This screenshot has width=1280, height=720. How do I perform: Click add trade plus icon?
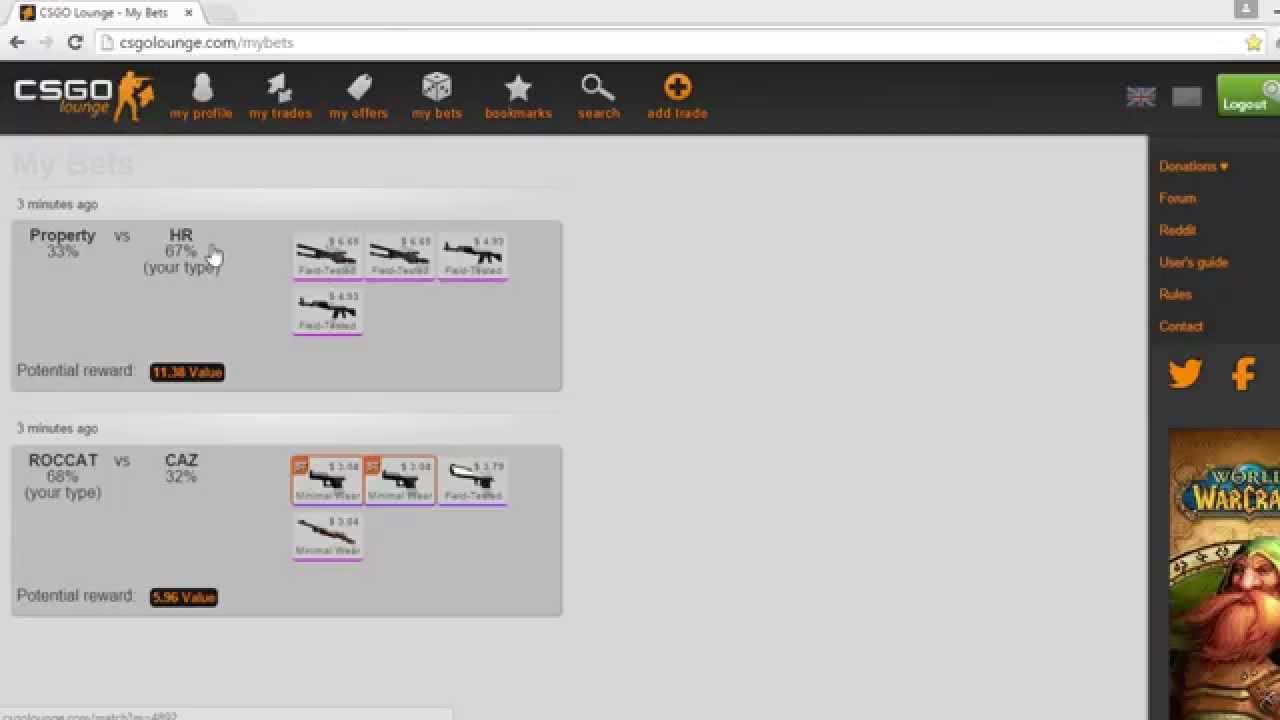pyautogui.click(x=677, y=87)
